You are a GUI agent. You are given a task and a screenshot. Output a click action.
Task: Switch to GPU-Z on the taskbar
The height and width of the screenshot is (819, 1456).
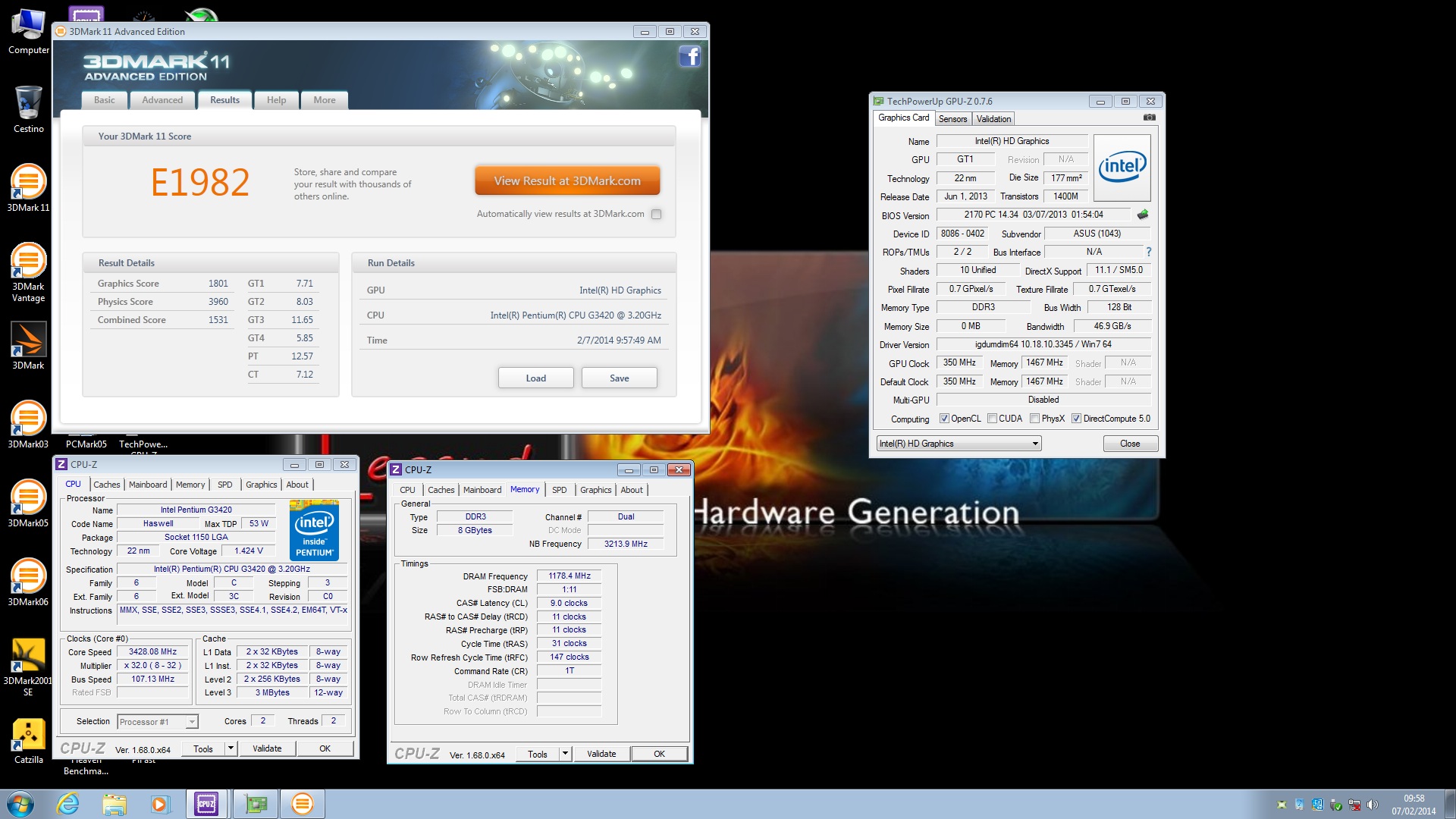click(x=256, y=804)
